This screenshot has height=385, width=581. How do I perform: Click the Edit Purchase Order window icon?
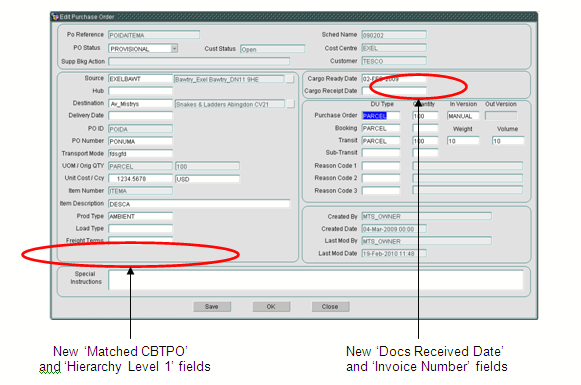[56, 17]
